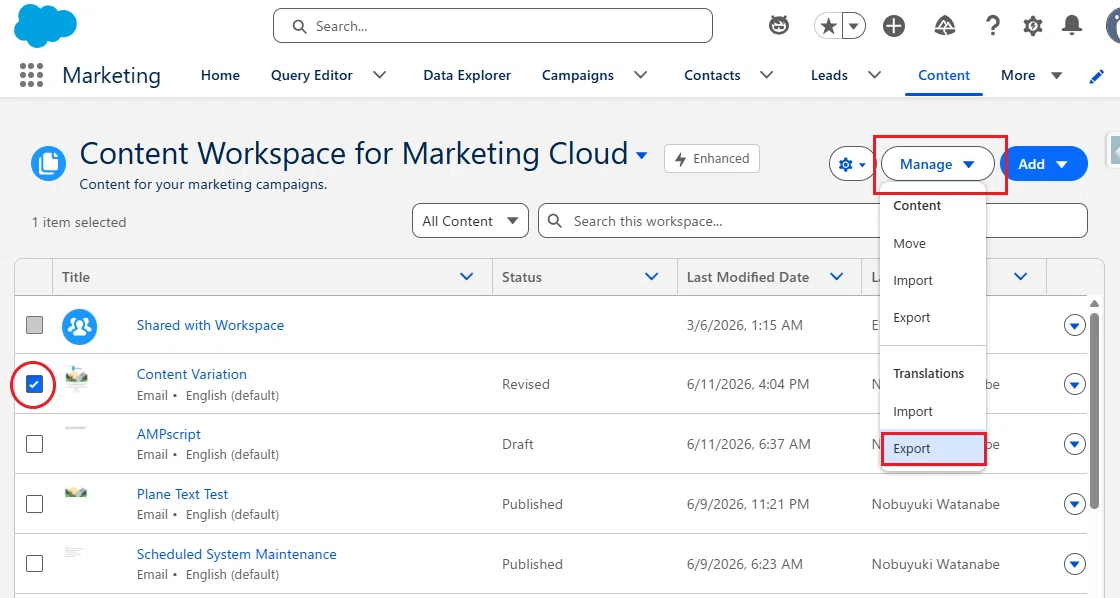This screenshot has height=598, width=1120.
Task: Choose Export under Content in Manage menu
Action: (x=933, y=318)
